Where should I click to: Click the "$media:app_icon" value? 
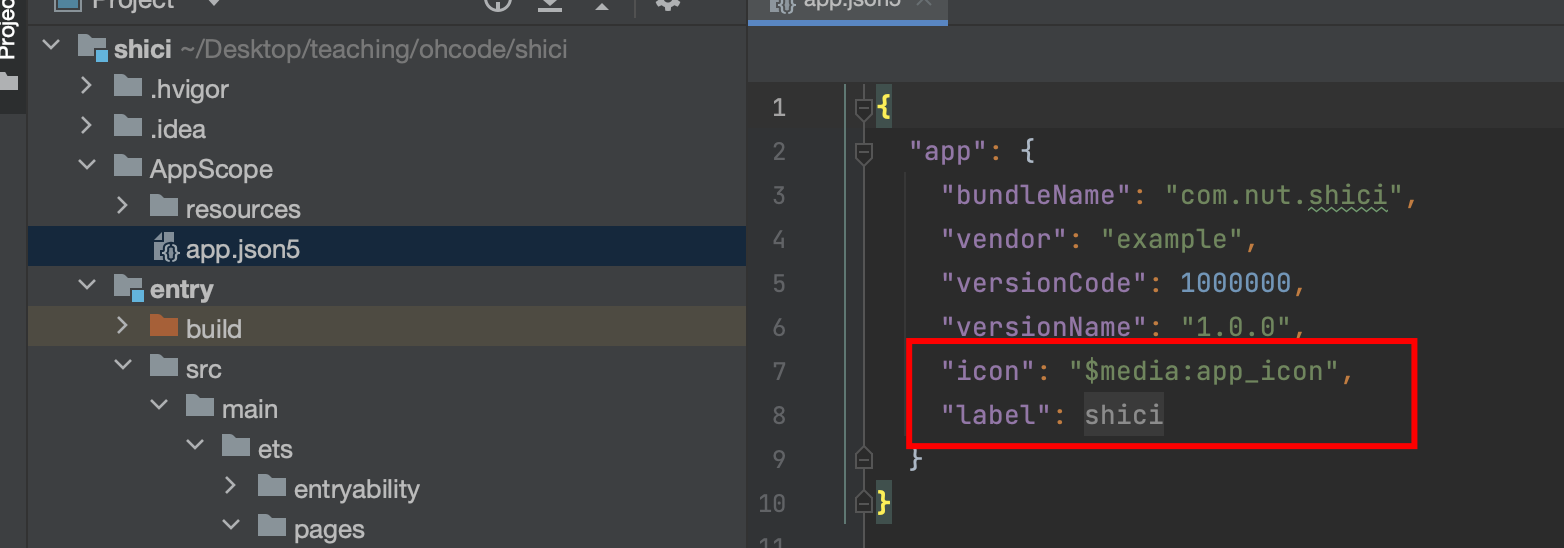pos(1204,371)
